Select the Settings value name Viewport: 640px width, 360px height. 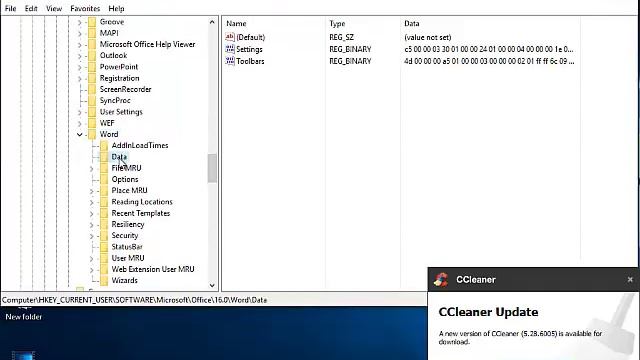pyautogui.click(x=249, y=49)
